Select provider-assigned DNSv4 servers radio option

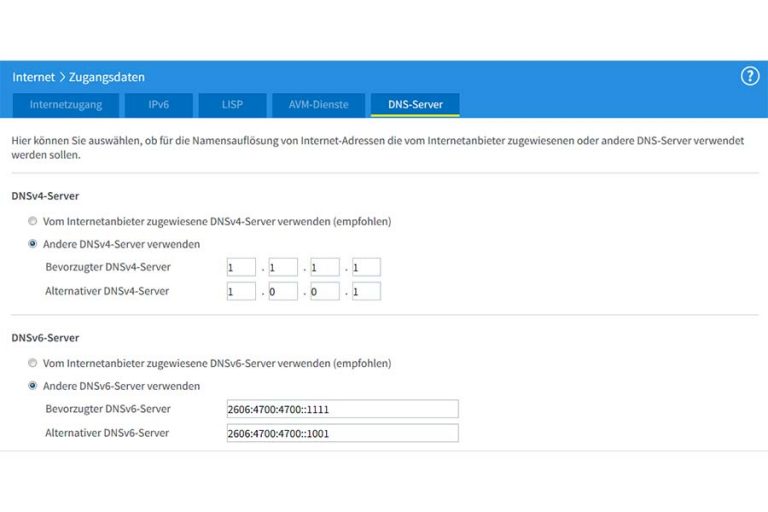tap(33, 221)
